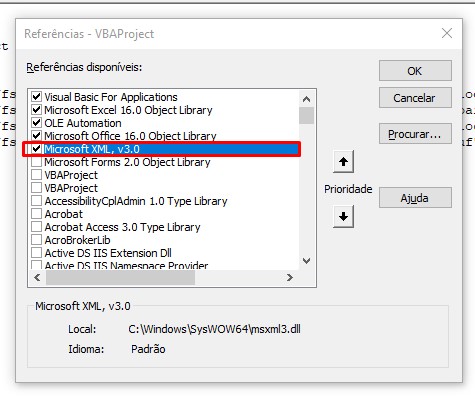The height and width of the screenshot is (407, 475).
Task: Click the Cancelar button
Action: click(x=415, y=98)
